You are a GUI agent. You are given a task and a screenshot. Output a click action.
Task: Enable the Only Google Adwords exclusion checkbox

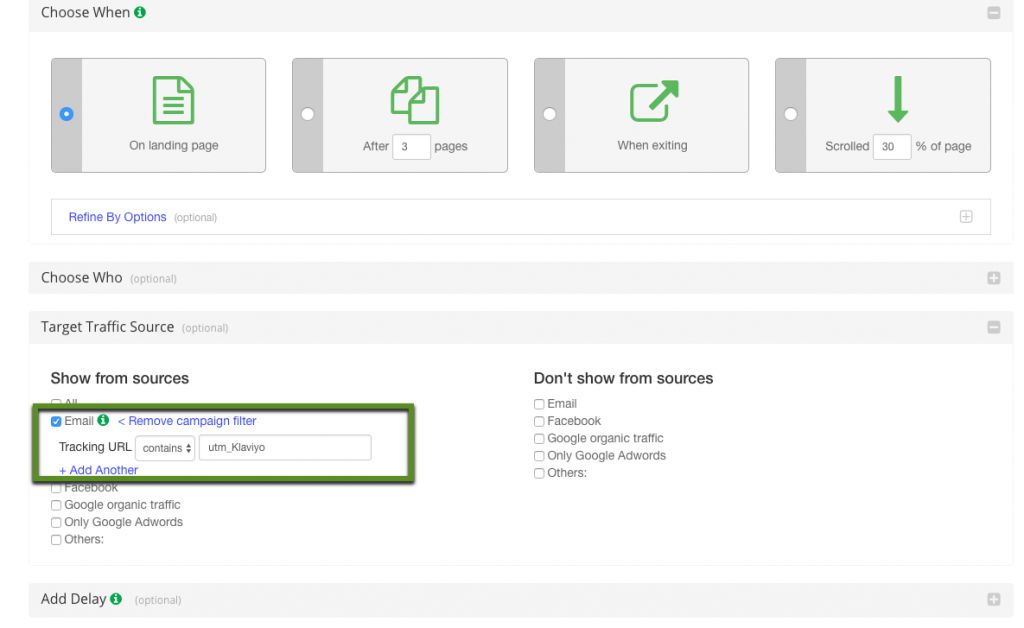tap(538, 455)
